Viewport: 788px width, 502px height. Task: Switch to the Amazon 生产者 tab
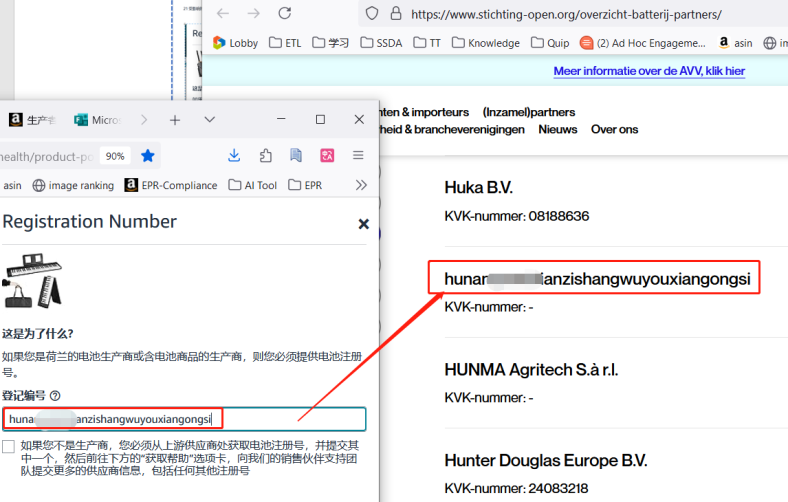(x=33, y=120)
